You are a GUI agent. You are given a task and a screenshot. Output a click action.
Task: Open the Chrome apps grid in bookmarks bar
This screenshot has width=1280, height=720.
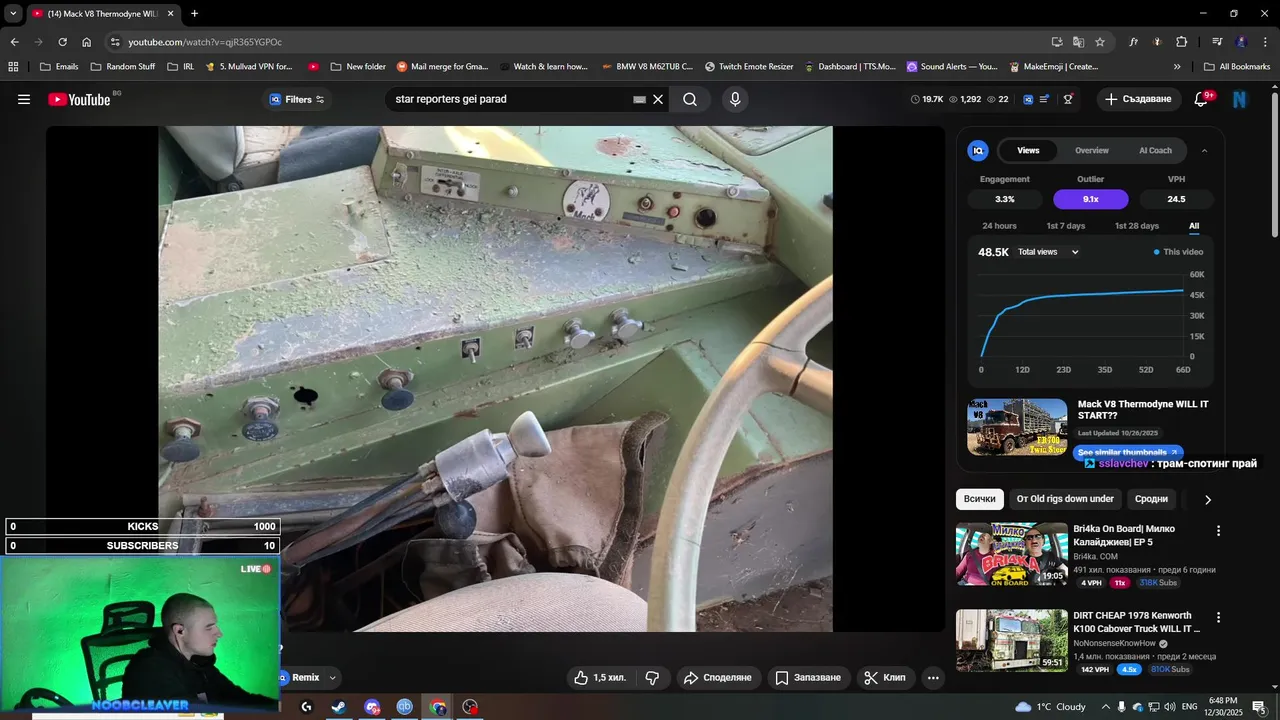pyautogui.click(x=13, y=67)
